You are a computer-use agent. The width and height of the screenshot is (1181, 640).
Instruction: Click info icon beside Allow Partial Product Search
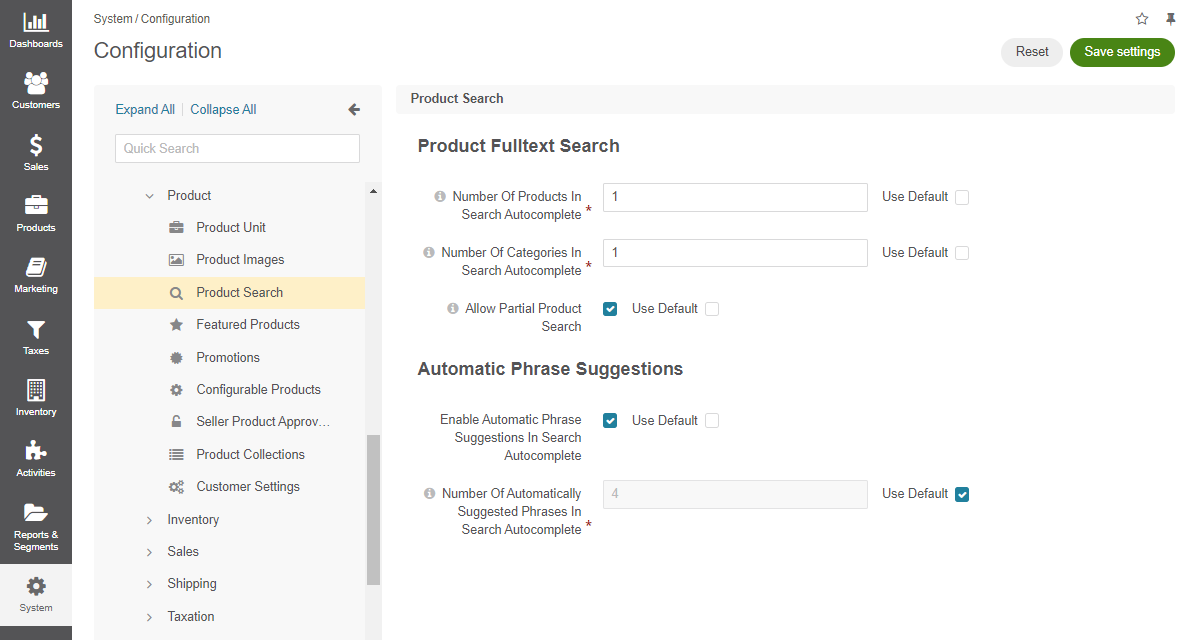tap(453, 309)
